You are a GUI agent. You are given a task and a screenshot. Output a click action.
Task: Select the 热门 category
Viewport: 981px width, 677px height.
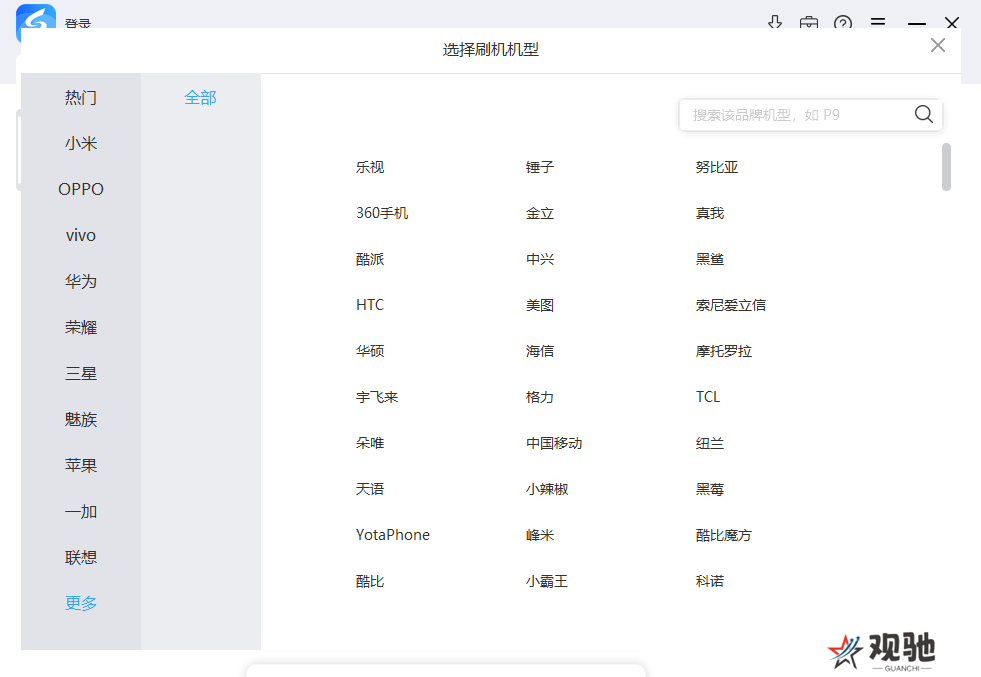click(x=81, y=98)
